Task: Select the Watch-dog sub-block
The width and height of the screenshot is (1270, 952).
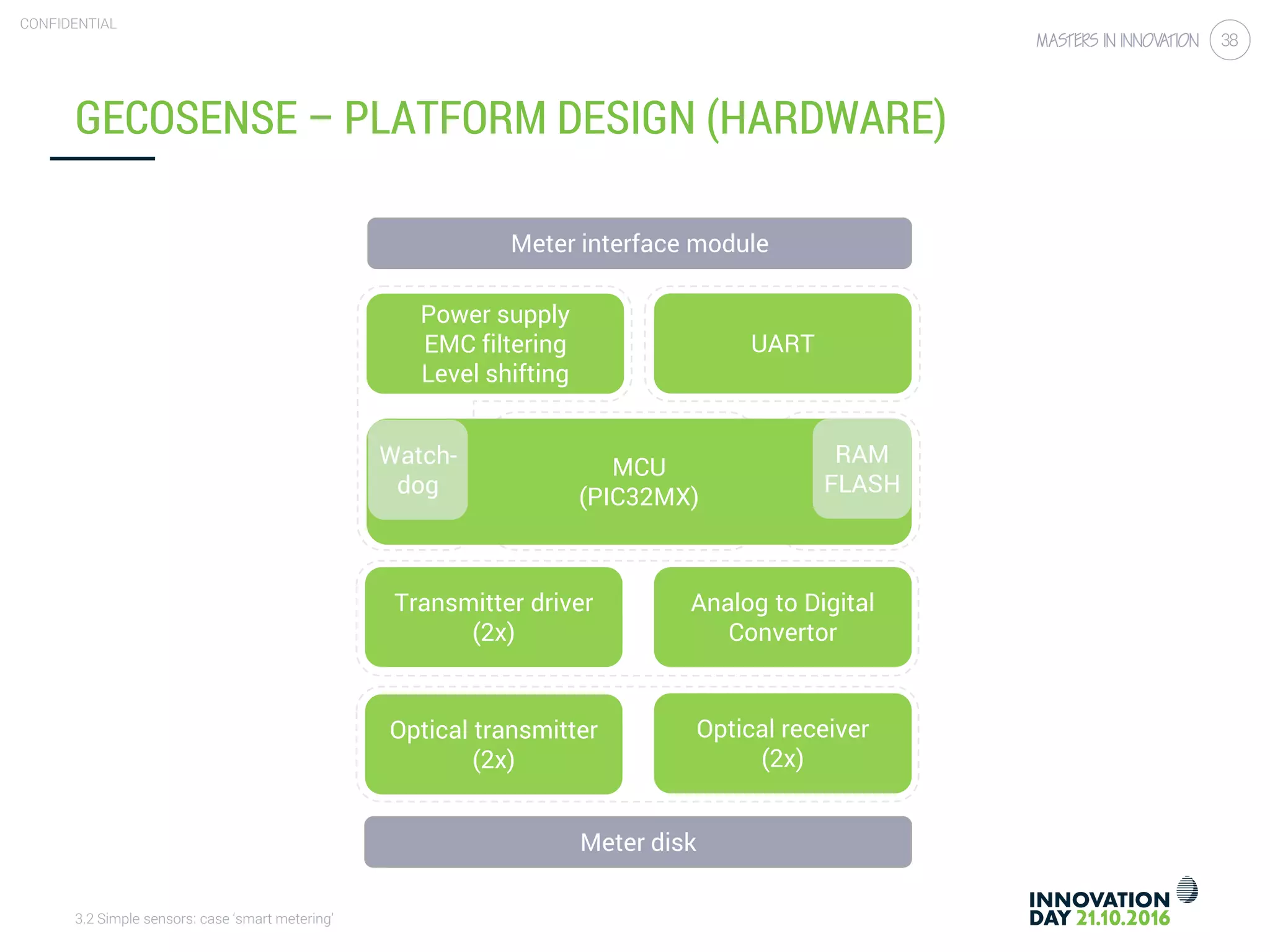Action: 417,470
